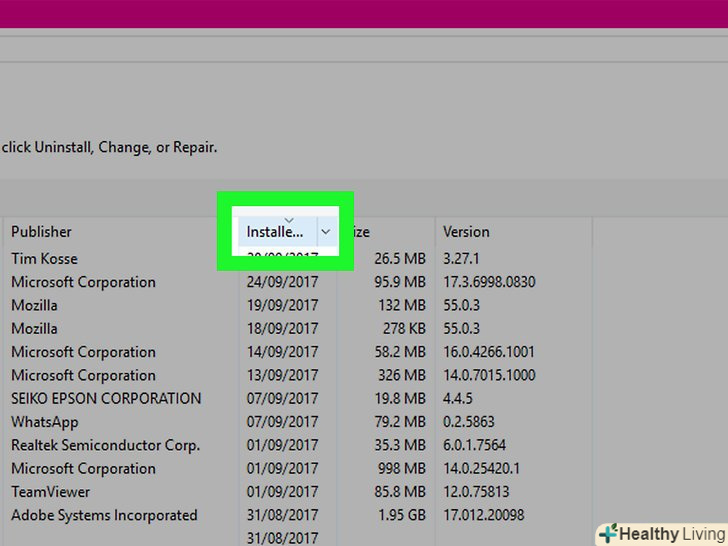Select the Realtek Semiconductor Corp. entry

(105, 445)
